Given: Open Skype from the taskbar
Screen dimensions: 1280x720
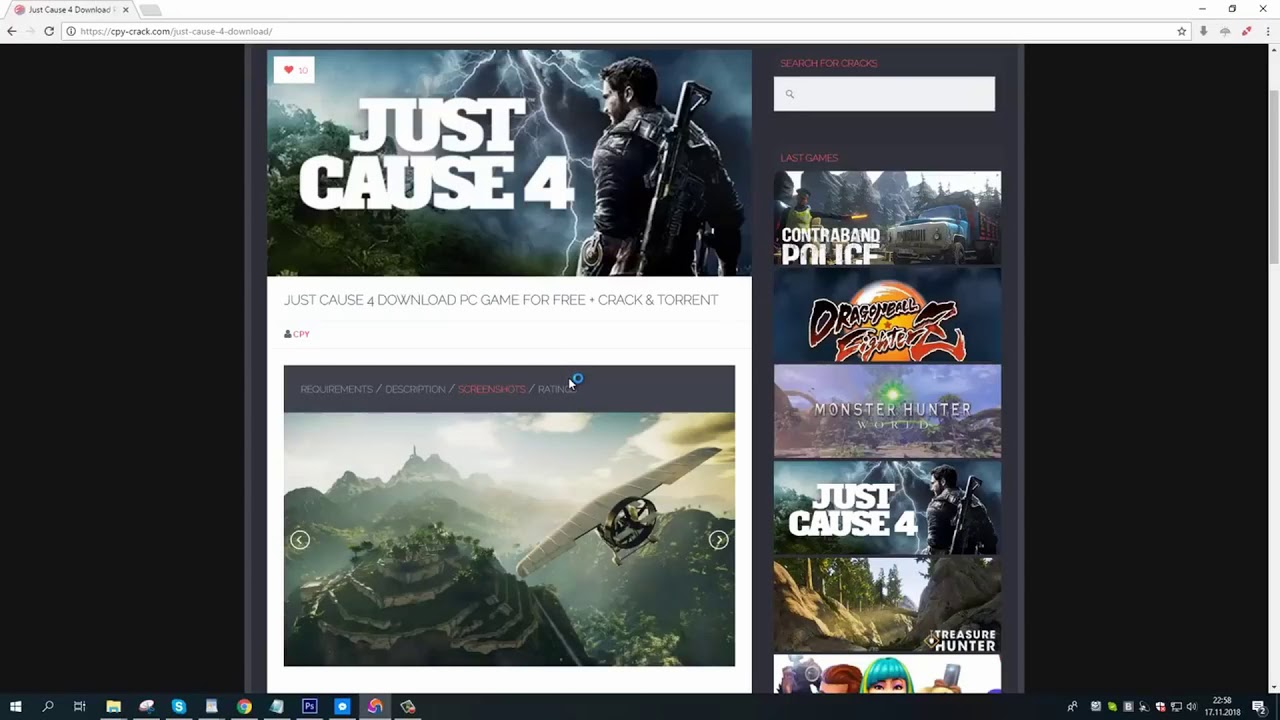Looking at the screenshot, I should [179, 707].
